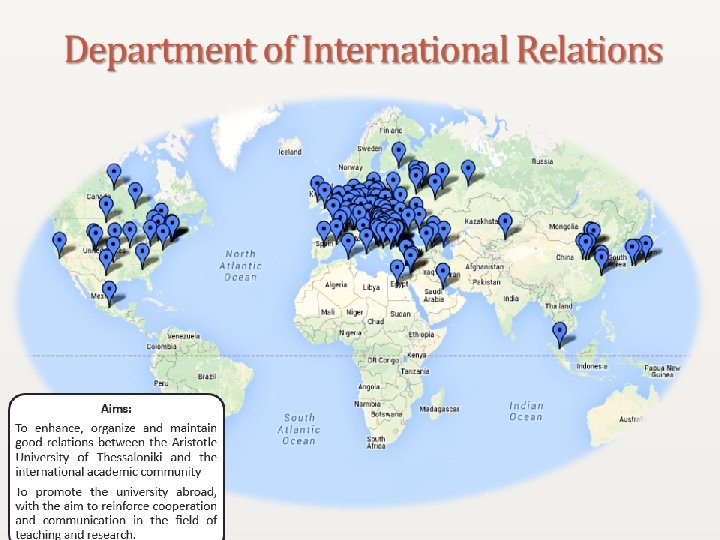720x540 pixels.
Task: Select the Angola label
Action: [369, 387]
